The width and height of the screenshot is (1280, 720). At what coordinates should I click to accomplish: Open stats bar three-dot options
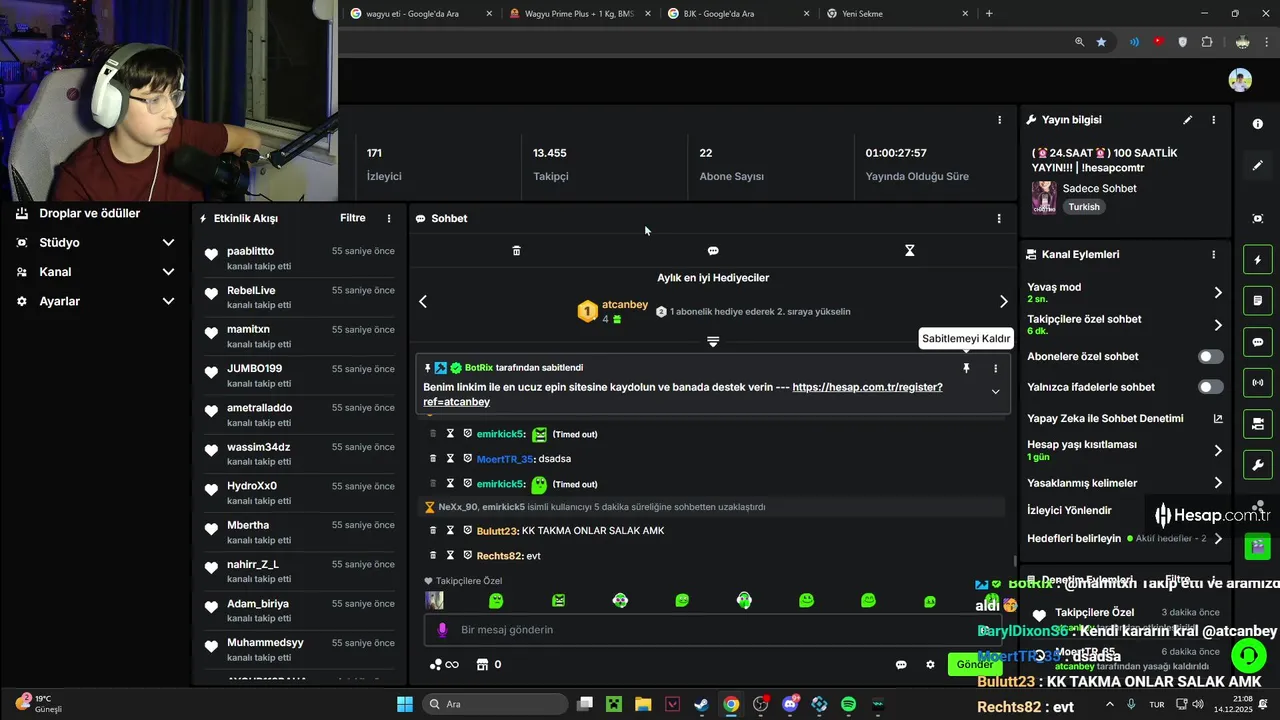pos(999,120)
